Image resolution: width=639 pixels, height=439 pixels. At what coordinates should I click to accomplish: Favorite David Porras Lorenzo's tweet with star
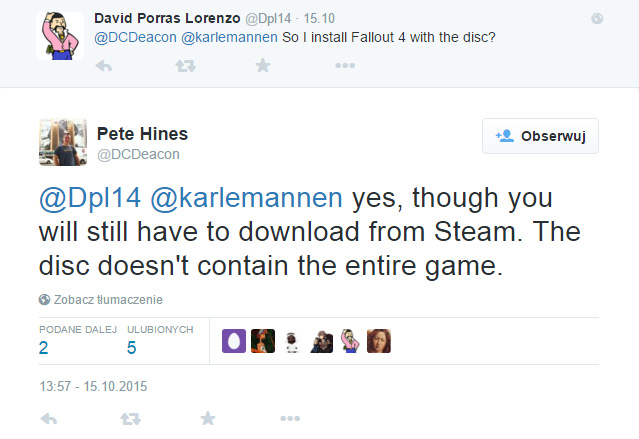click(x=263, y=66)
